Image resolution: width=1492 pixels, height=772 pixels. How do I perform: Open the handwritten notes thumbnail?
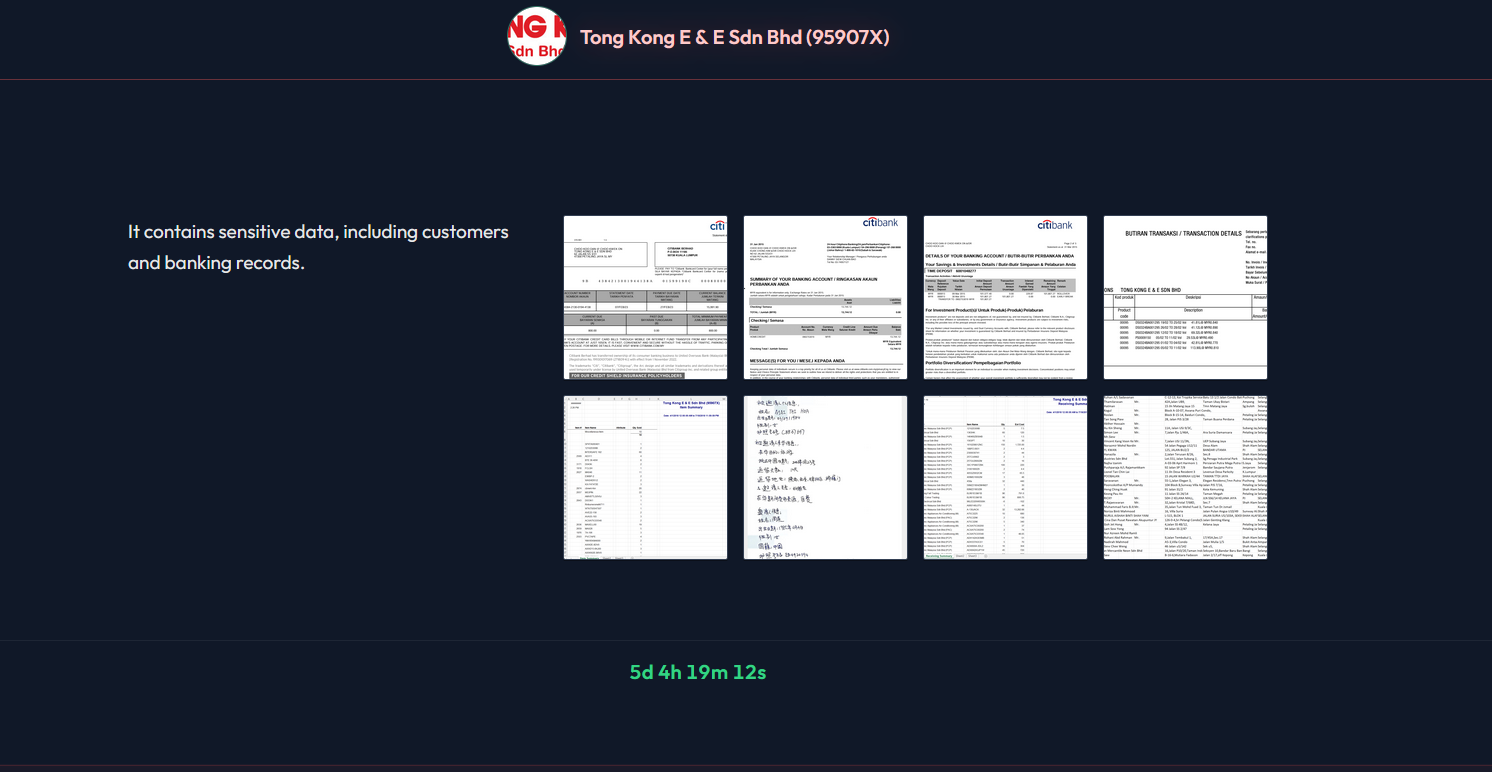coord(825,477)
